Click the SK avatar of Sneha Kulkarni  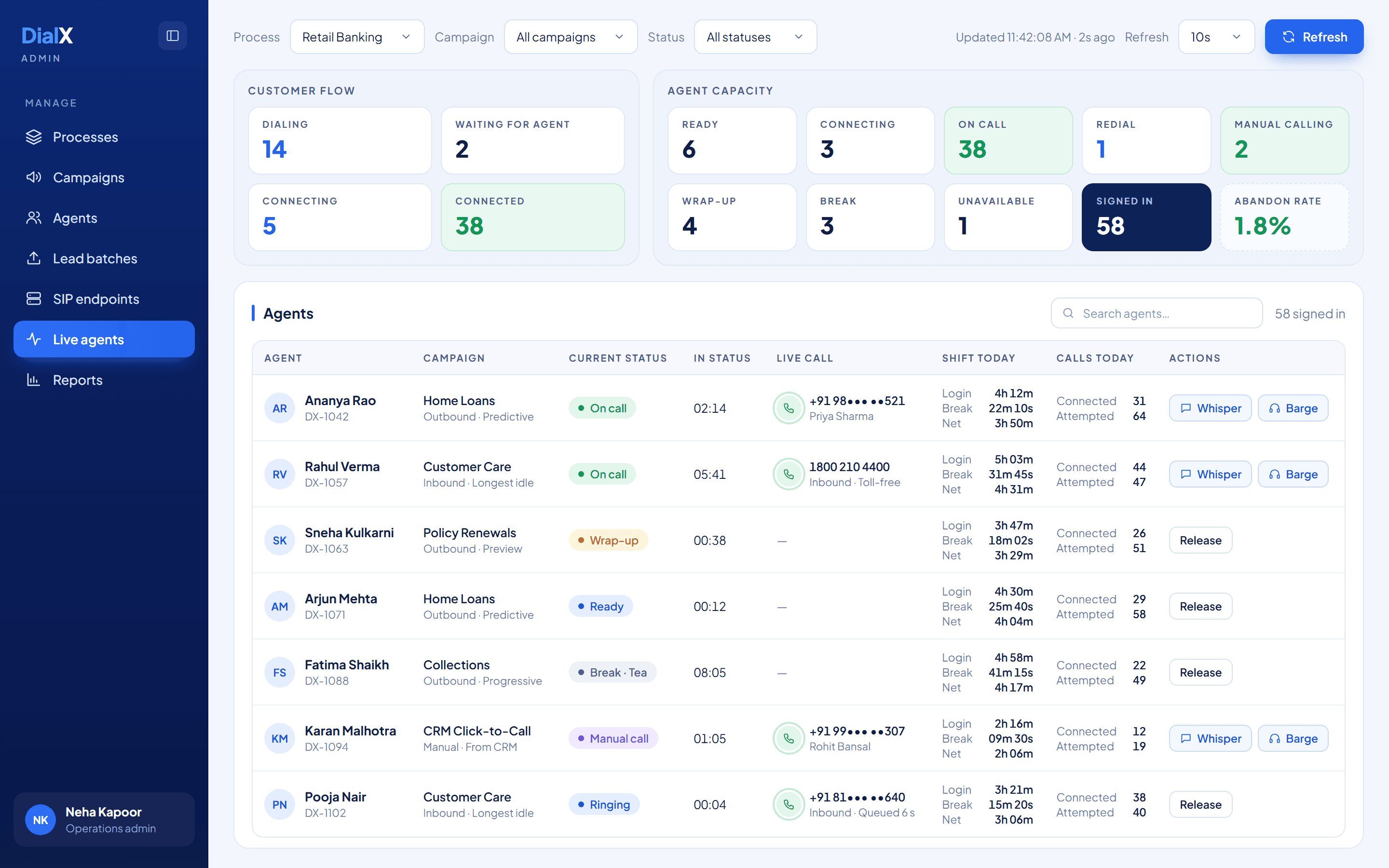coord(280,540)
